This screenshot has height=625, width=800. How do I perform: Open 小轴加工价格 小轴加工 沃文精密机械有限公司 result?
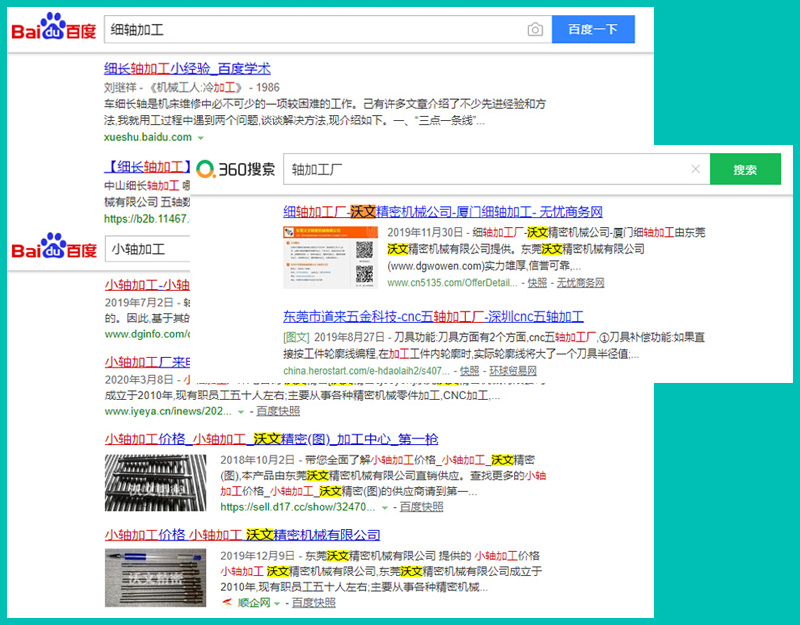click(242, 535)
